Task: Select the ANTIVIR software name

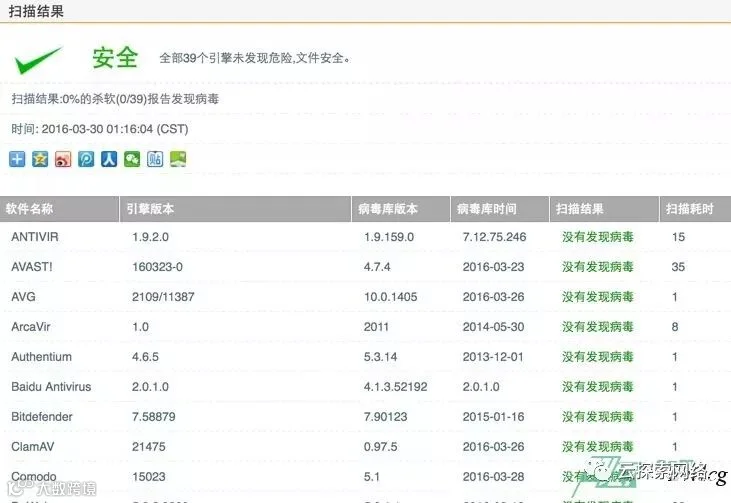Action: tap(35, 237)
